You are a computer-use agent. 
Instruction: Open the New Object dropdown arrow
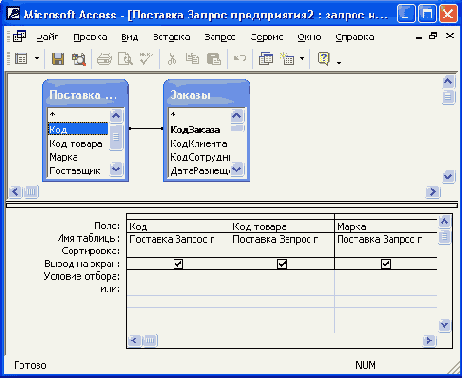pyautogui.click(x=302, y=59)
